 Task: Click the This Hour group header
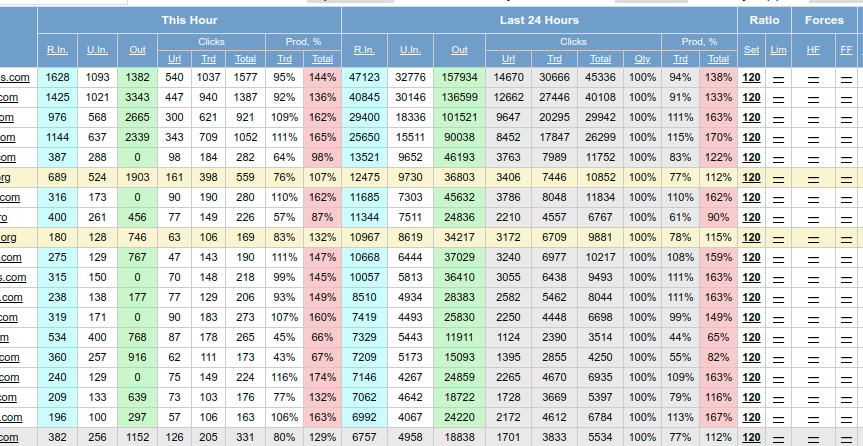189,20
